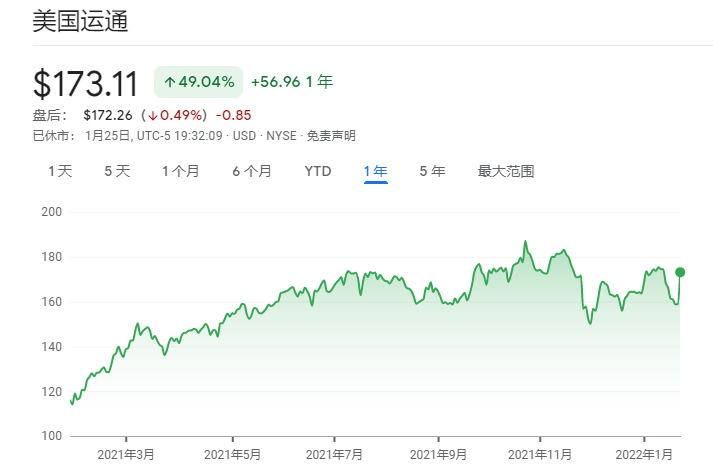Select the 1年 range tab
The image size is (713, 474).
point(376,171)
